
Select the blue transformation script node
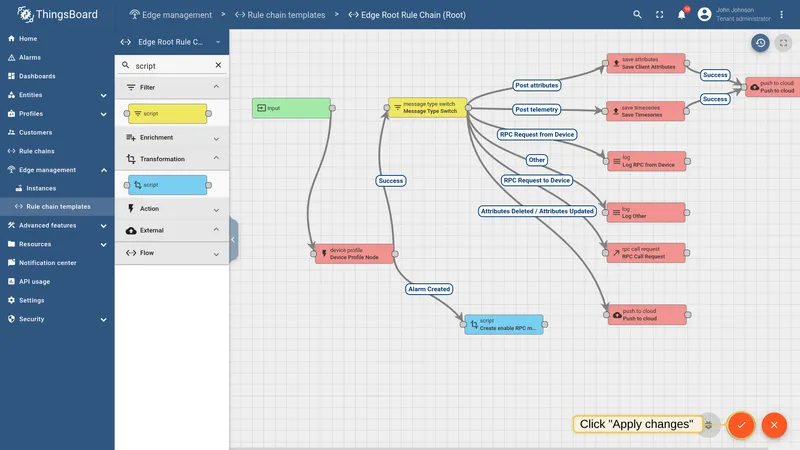click(x=168, y=185)
